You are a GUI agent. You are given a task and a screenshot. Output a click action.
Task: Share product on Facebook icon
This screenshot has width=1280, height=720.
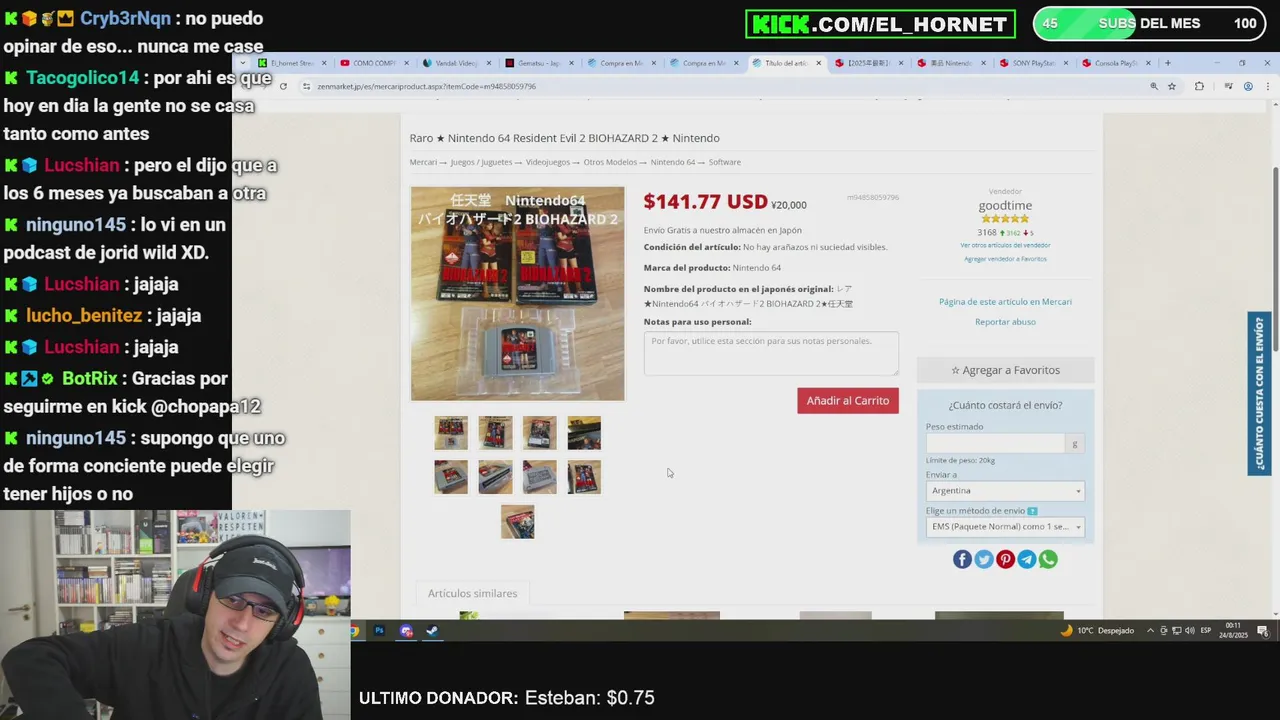click(x=962, y=559)
